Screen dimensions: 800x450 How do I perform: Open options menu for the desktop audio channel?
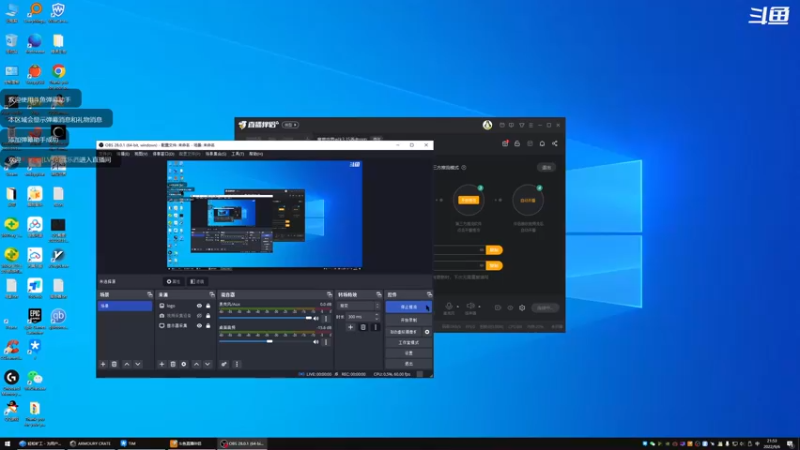click(x=326, y=342)
